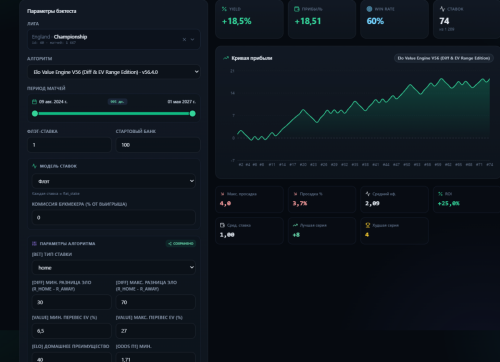Click the trophy icon on Худшая серия card

pyautogui.click(x=368, y=225)
